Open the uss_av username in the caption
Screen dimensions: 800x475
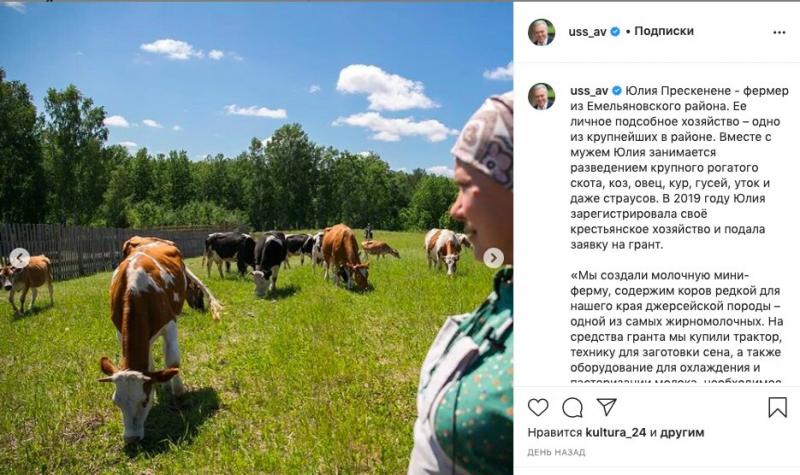pyautogui.click(x=589, y=91)
